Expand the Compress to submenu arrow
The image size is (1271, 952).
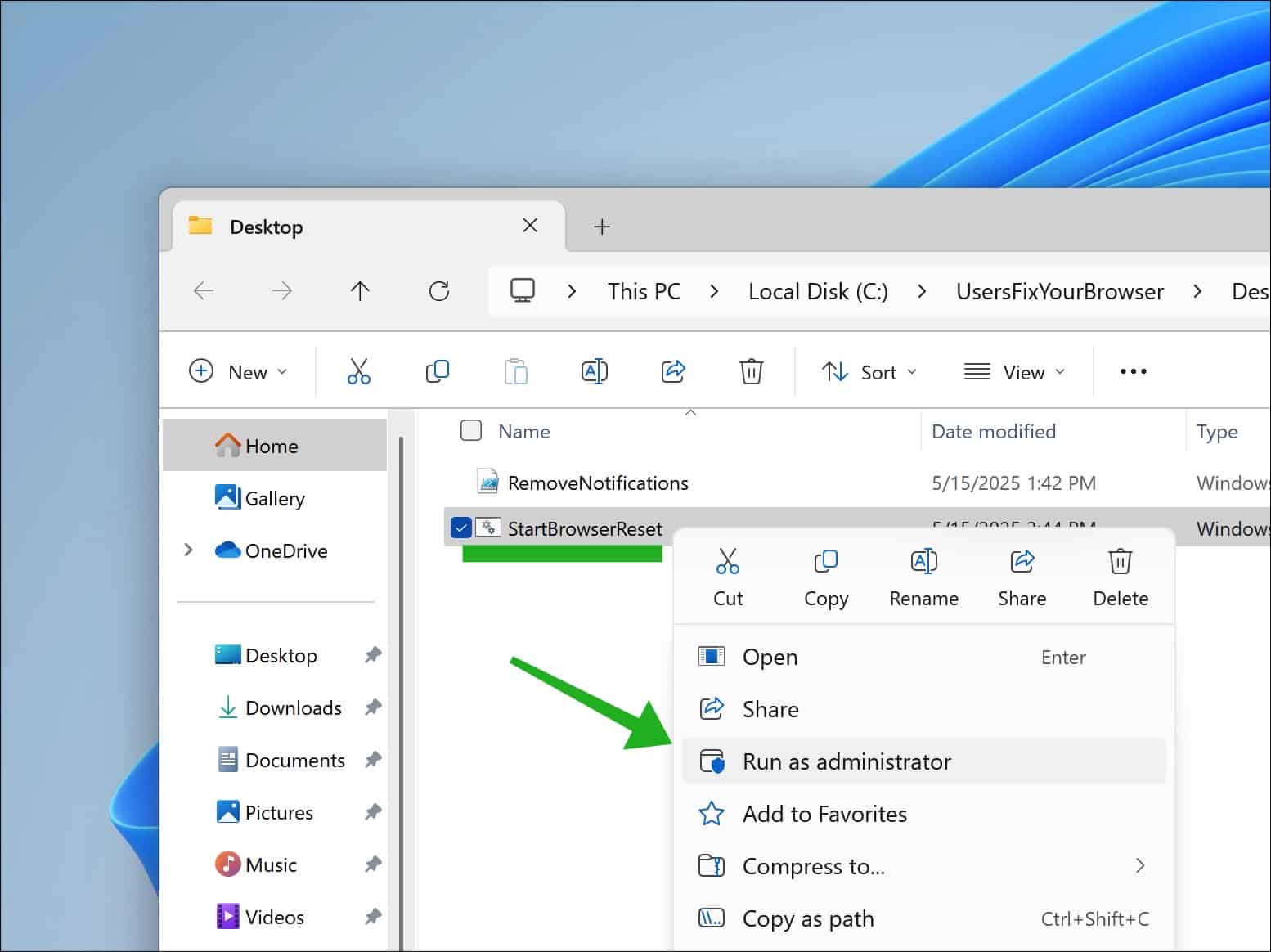point(1141,866)
